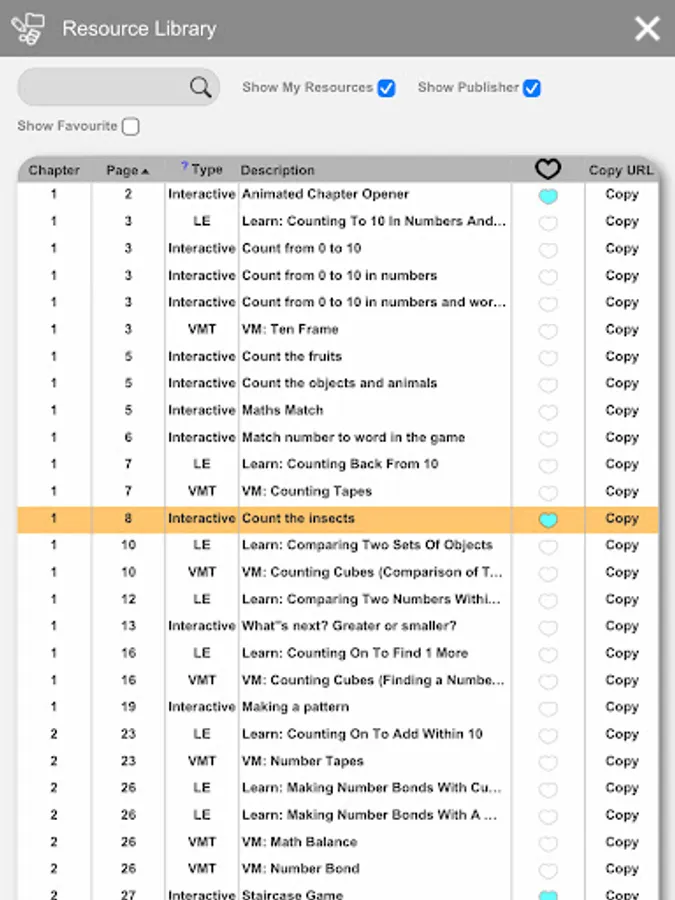Screen dimensions: 675x900
Task: Click the Type help question mark
Action: coord(184,166)
